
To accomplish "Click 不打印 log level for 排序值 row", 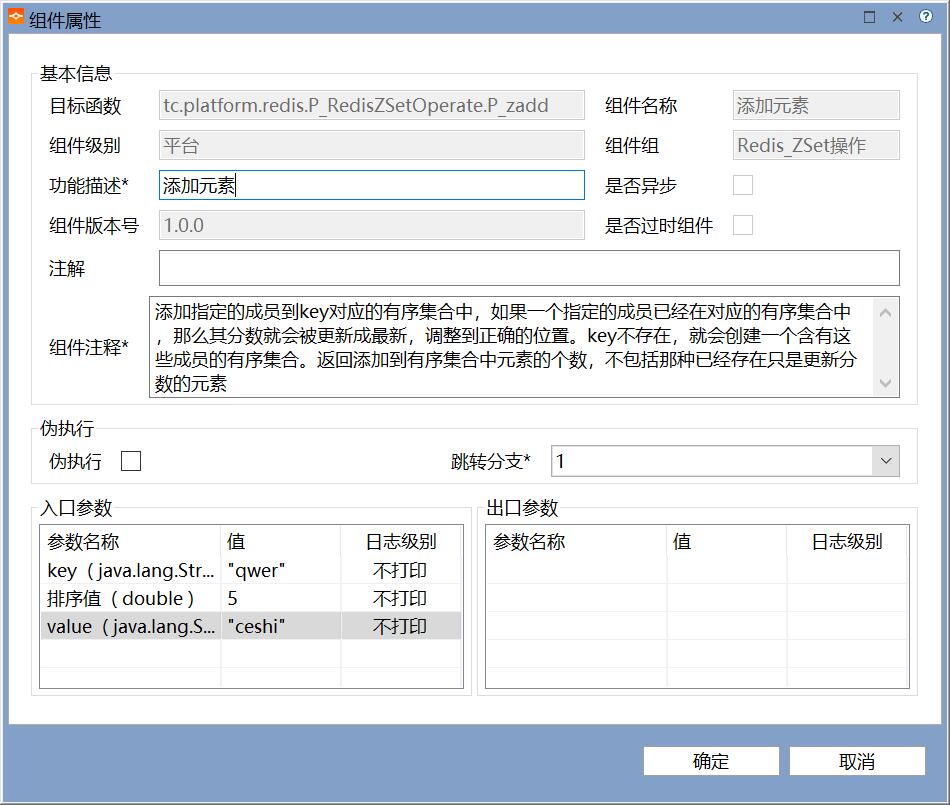I will (x=400, y=598).
